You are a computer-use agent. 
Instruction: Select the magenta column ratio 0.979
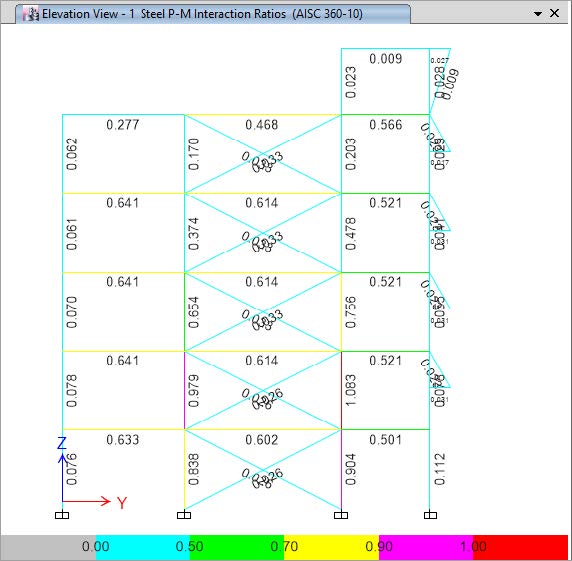pyautogui.click(x=194, y=391)
